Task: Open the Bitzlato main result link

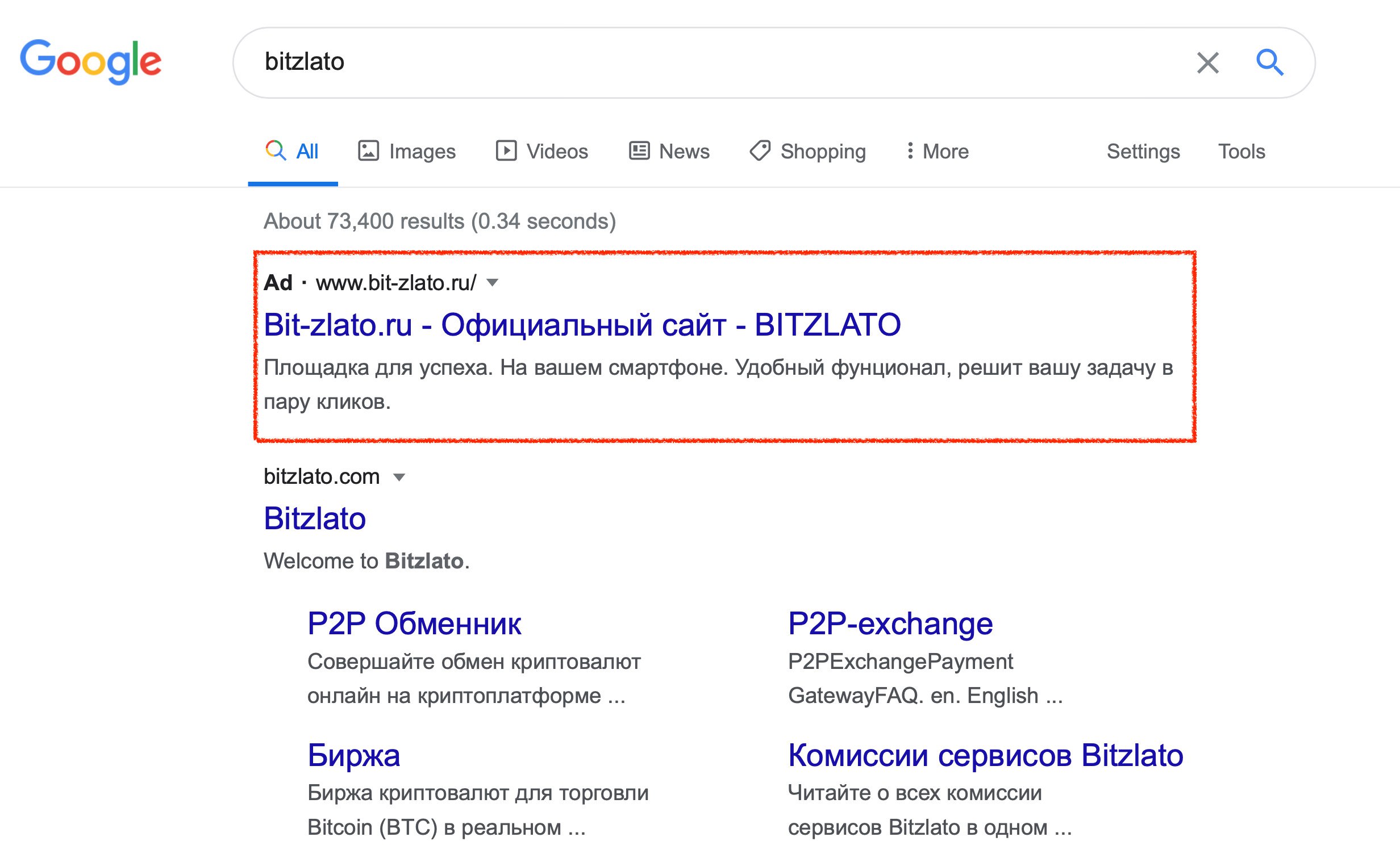Action: [314, 519]
